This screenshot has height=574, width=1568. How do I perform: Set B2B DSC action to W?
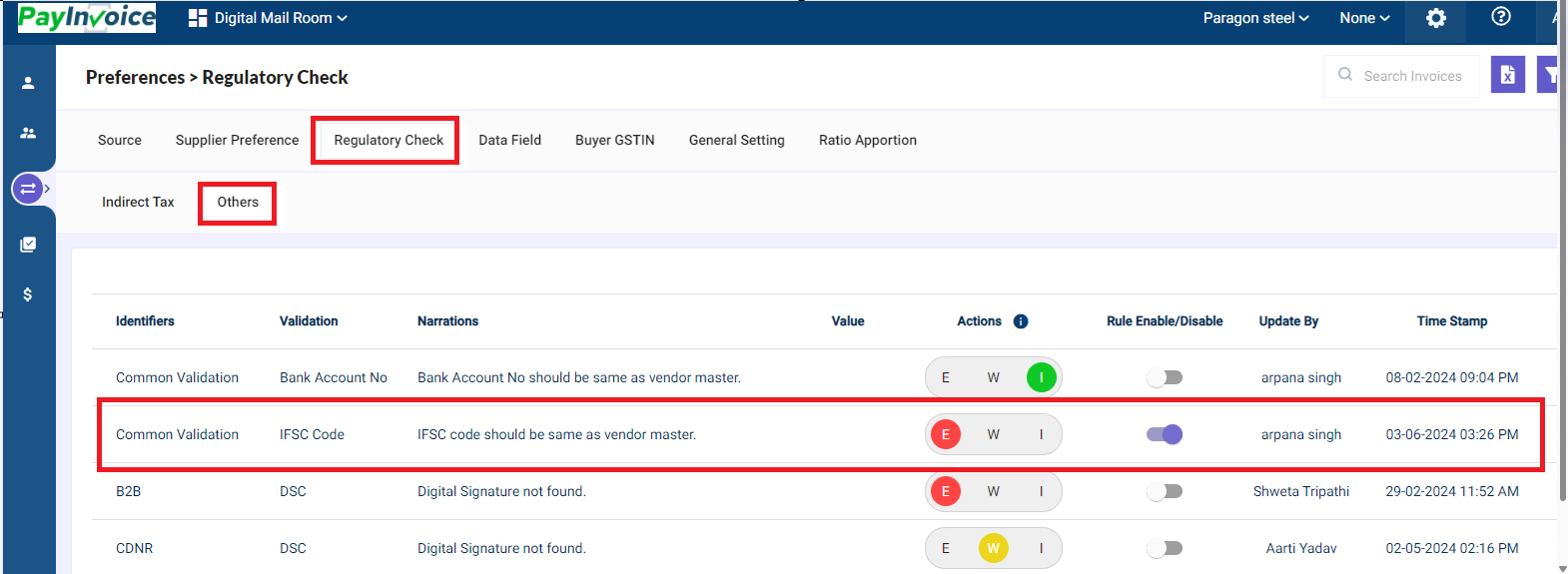pyautogui.click(x=994, y=491)
